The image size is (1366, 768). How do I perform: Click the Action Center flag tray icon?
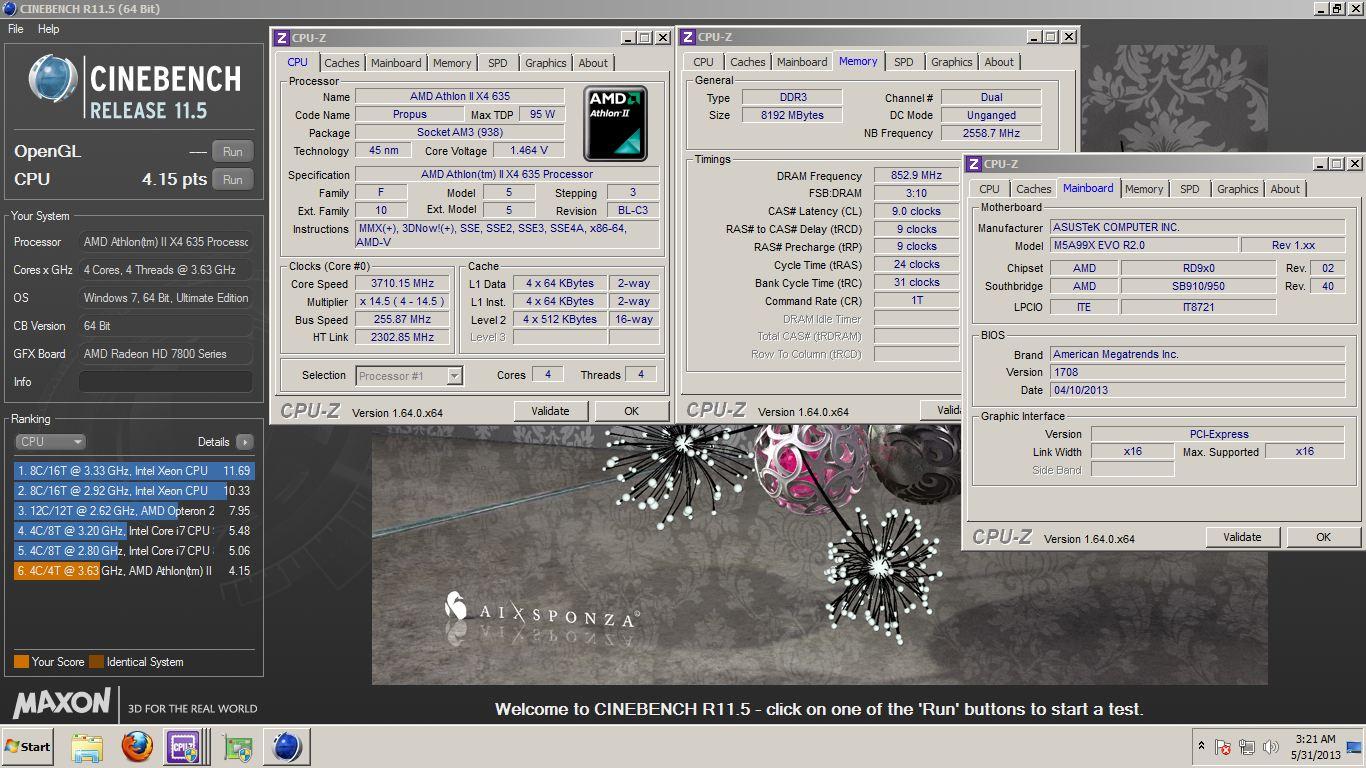pos(1222,747)
